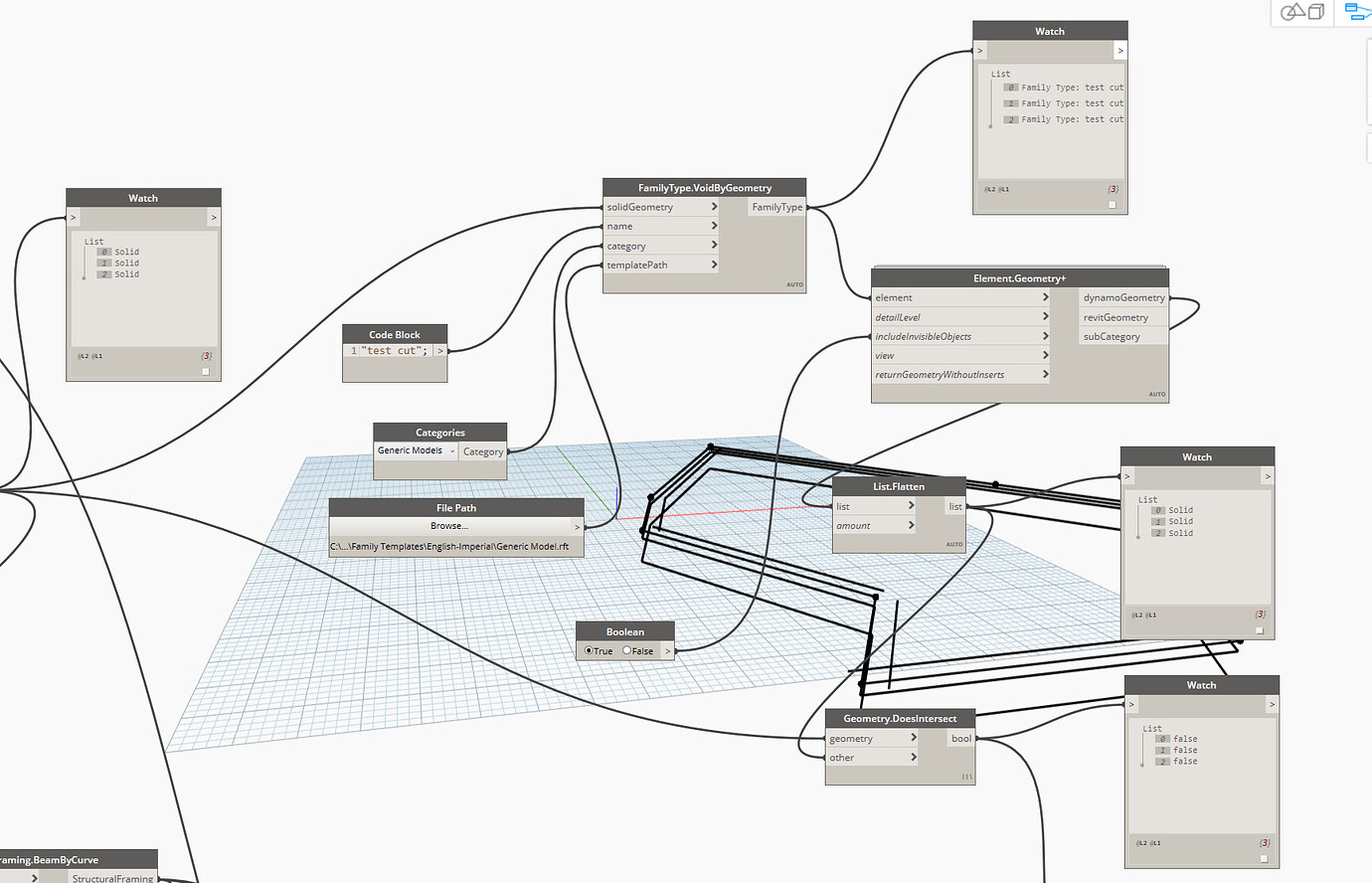1372x883 pixels.
Task: Select the True radio in the Boolean node
Action: (x=589, y=650)
